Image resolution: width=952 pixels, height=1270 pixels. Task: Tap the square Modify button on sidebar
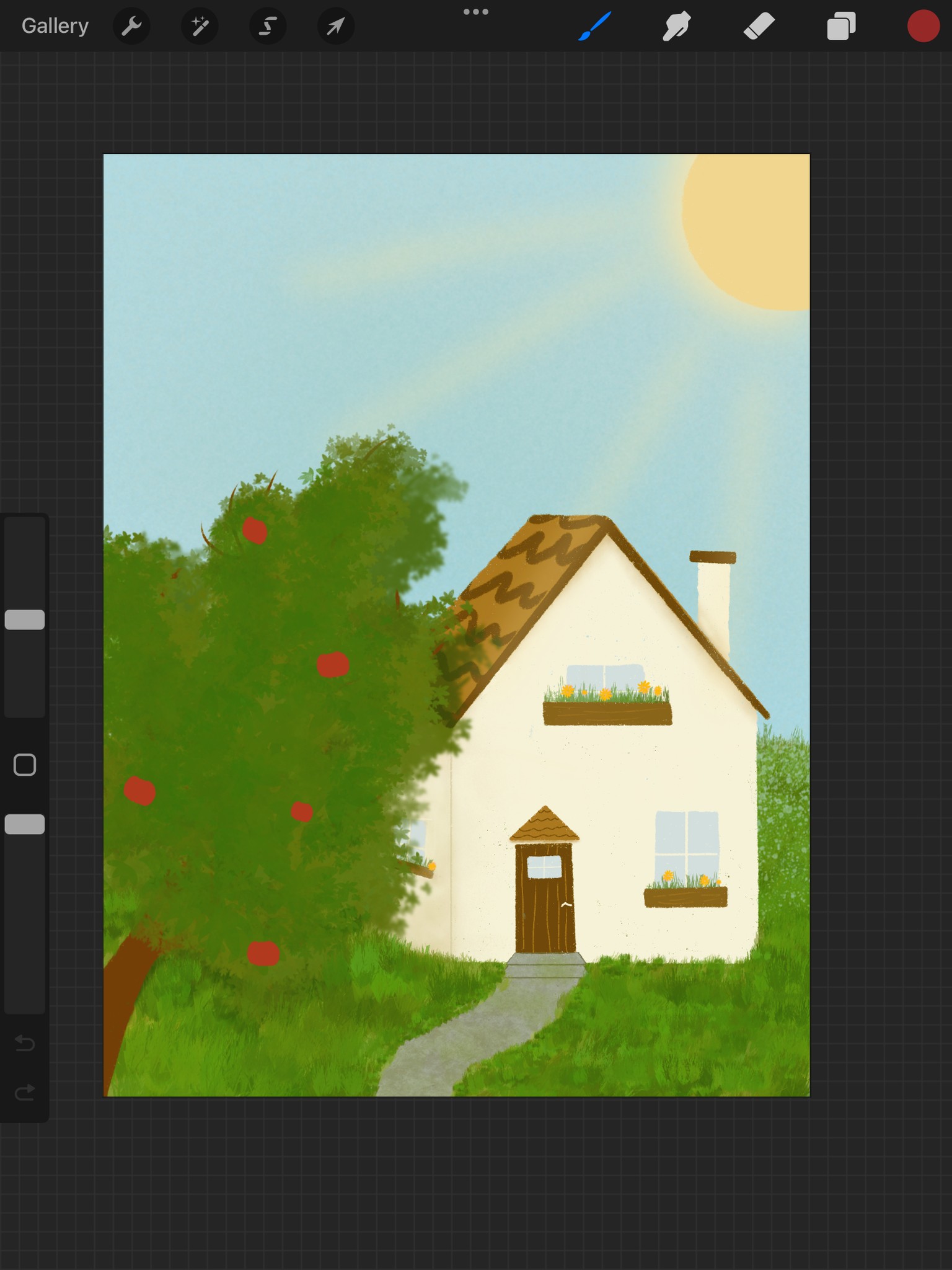(25, 765)
